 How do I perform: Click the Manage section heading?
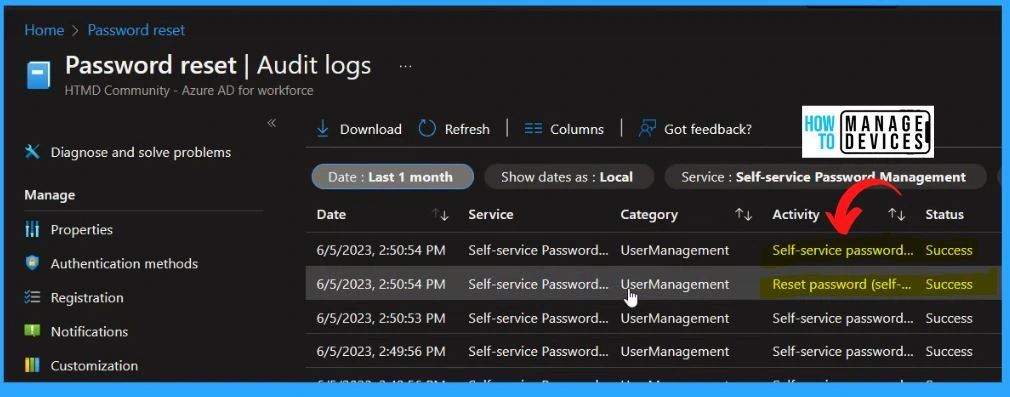pyautogui.click(x=50, y=195)
